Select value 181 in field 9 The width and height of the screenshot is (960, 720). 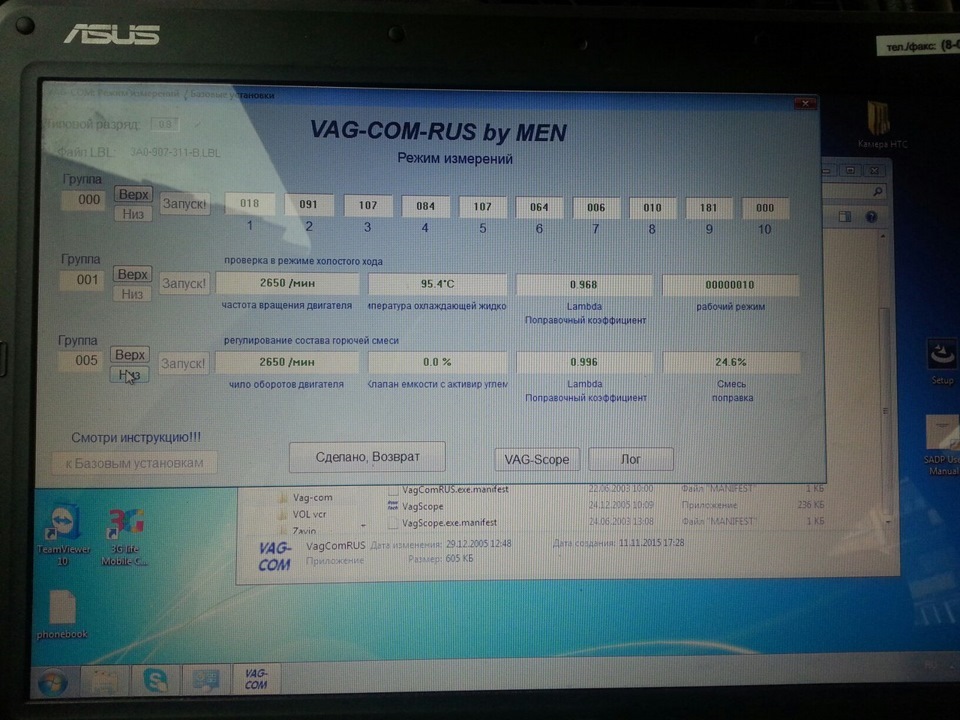(x=708, y=208)
